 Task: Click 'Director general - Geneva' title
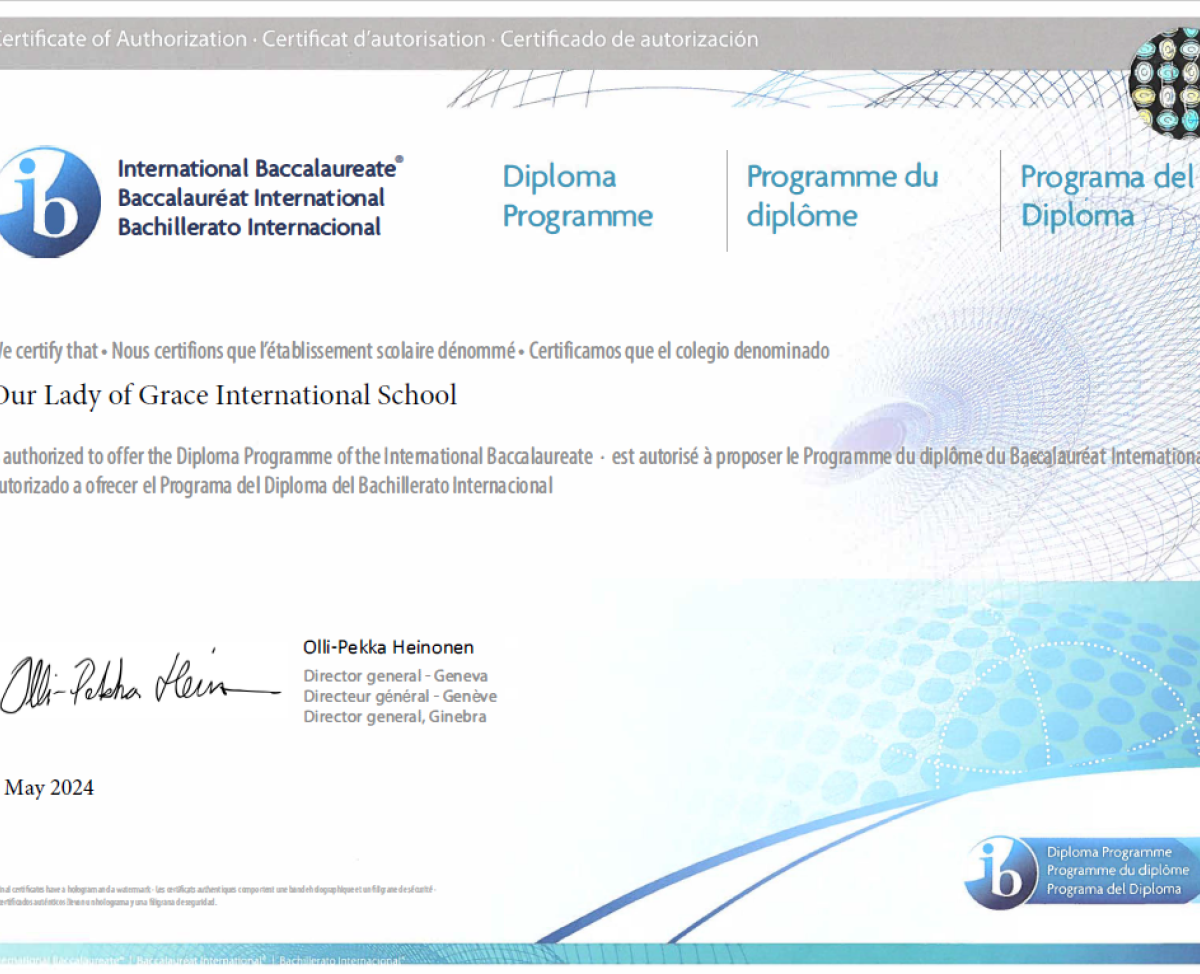coord(396,676)
